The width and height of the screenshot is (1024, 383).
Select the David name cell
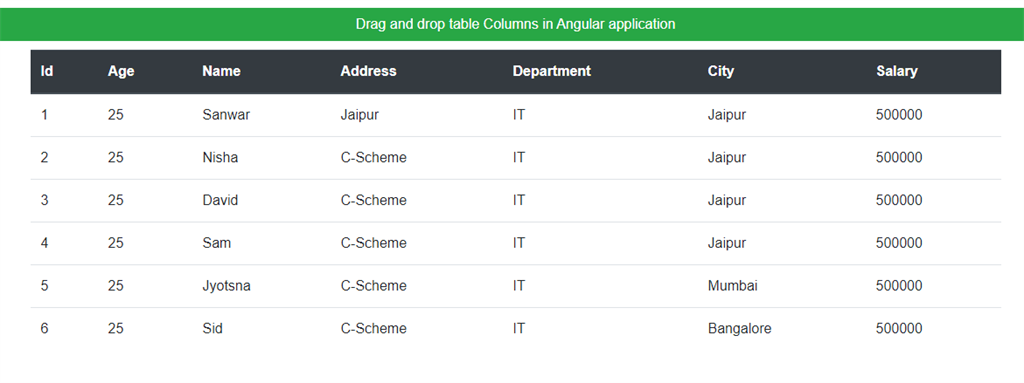pyautogui.click(x=220, y=201)
